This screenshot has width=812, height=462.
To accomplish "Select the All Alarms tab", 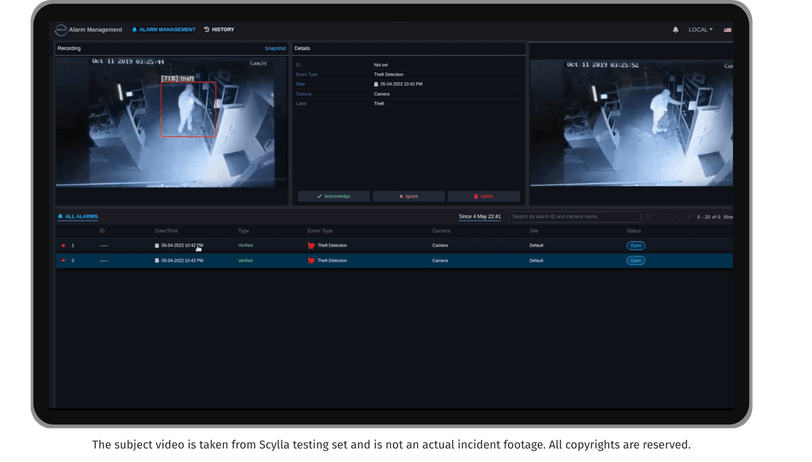I will click(x=78, y=216).
